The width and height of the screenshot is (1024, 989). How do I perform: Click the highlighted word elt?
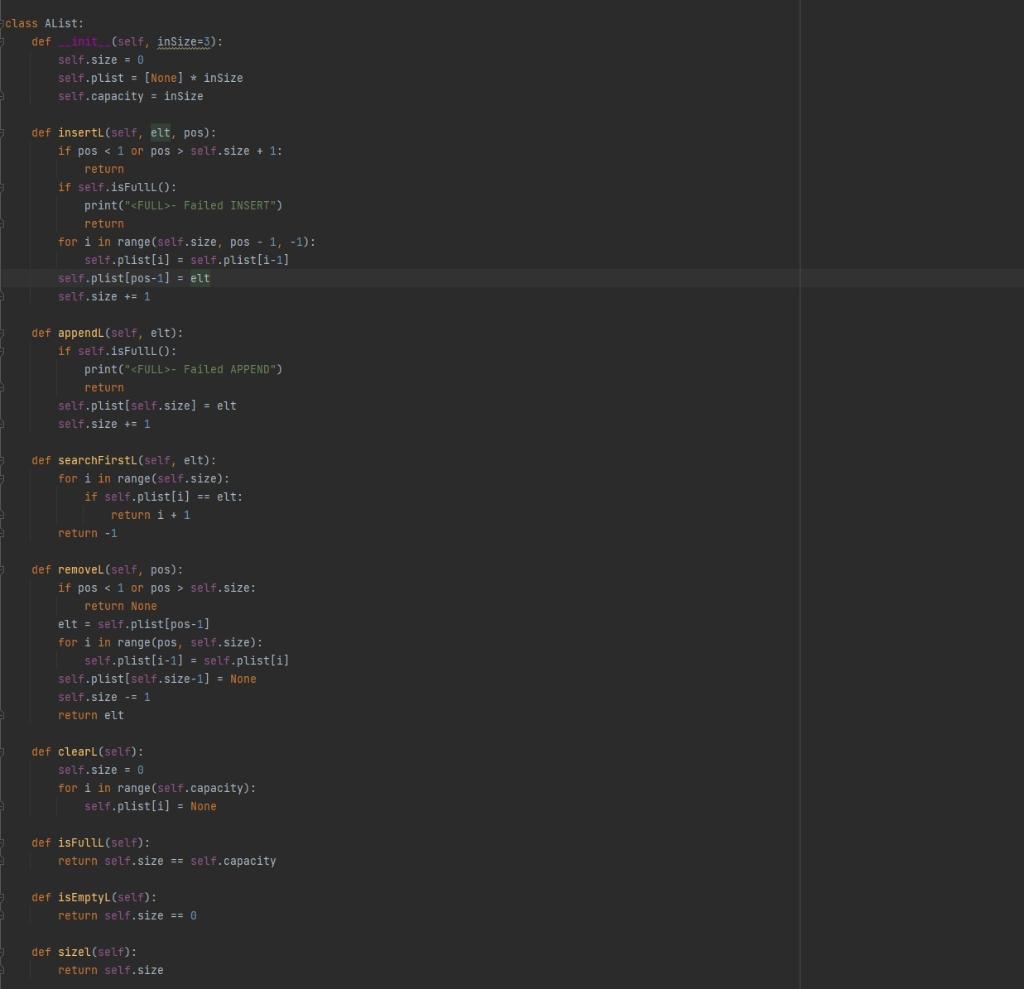click(160, 132)
